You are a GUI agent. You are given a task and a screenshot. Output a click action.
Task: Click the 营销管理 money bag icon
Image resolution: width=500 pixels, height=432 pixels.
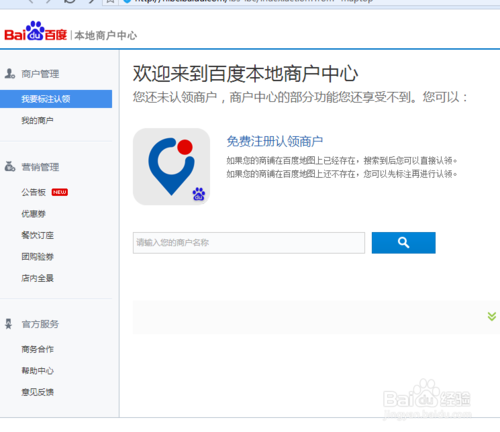click(10, 166)
